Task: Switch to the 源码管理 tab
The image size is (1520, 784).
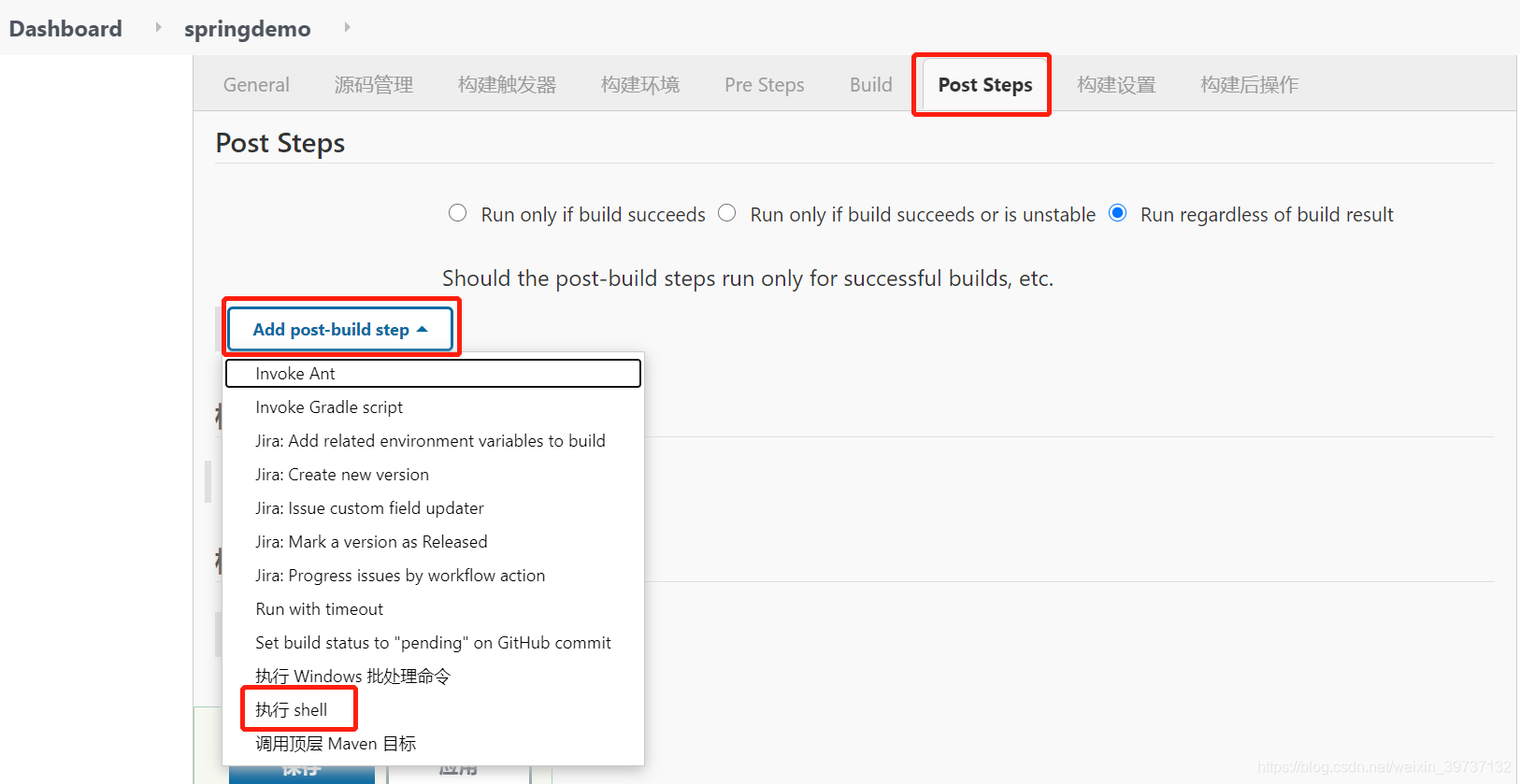Action: [374, 85]
